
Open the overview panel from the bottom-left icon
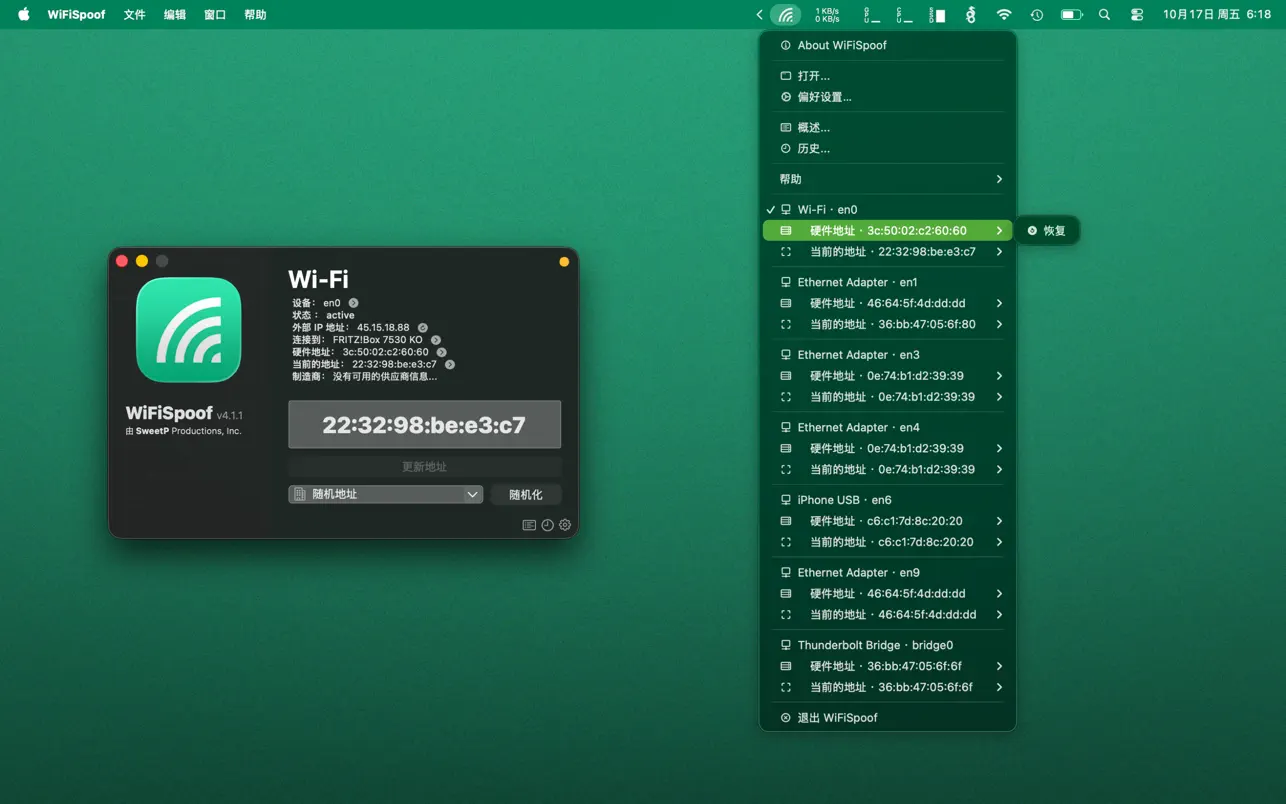[x=529, y=524]
